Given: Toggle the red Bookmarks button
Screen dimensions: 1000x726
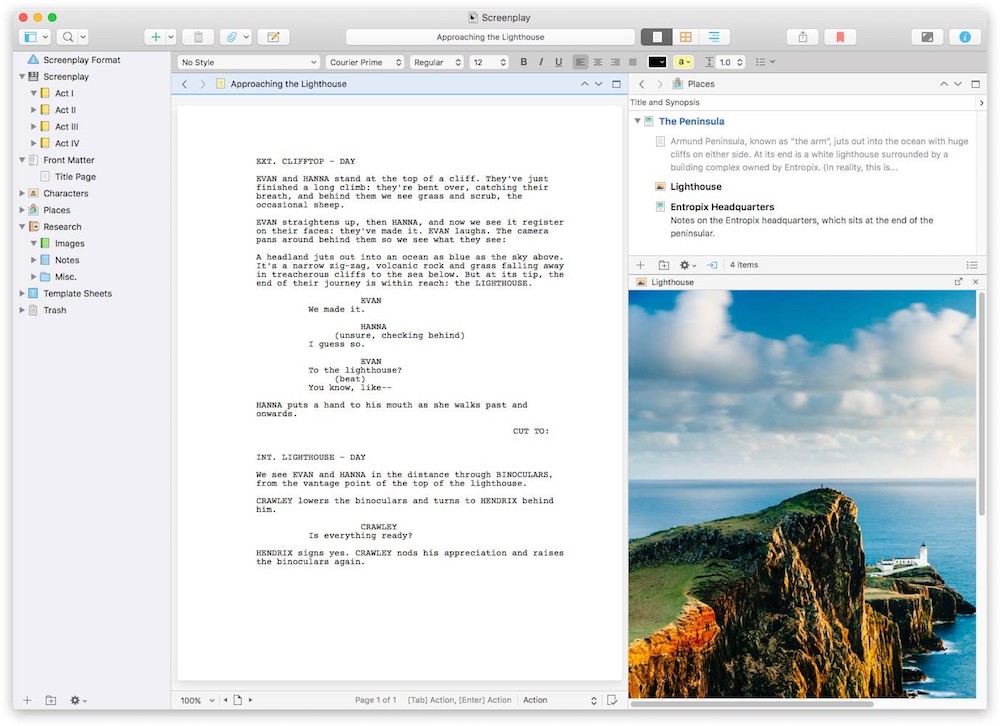Looking at the screenshot, I should click(x=840, y=37).
